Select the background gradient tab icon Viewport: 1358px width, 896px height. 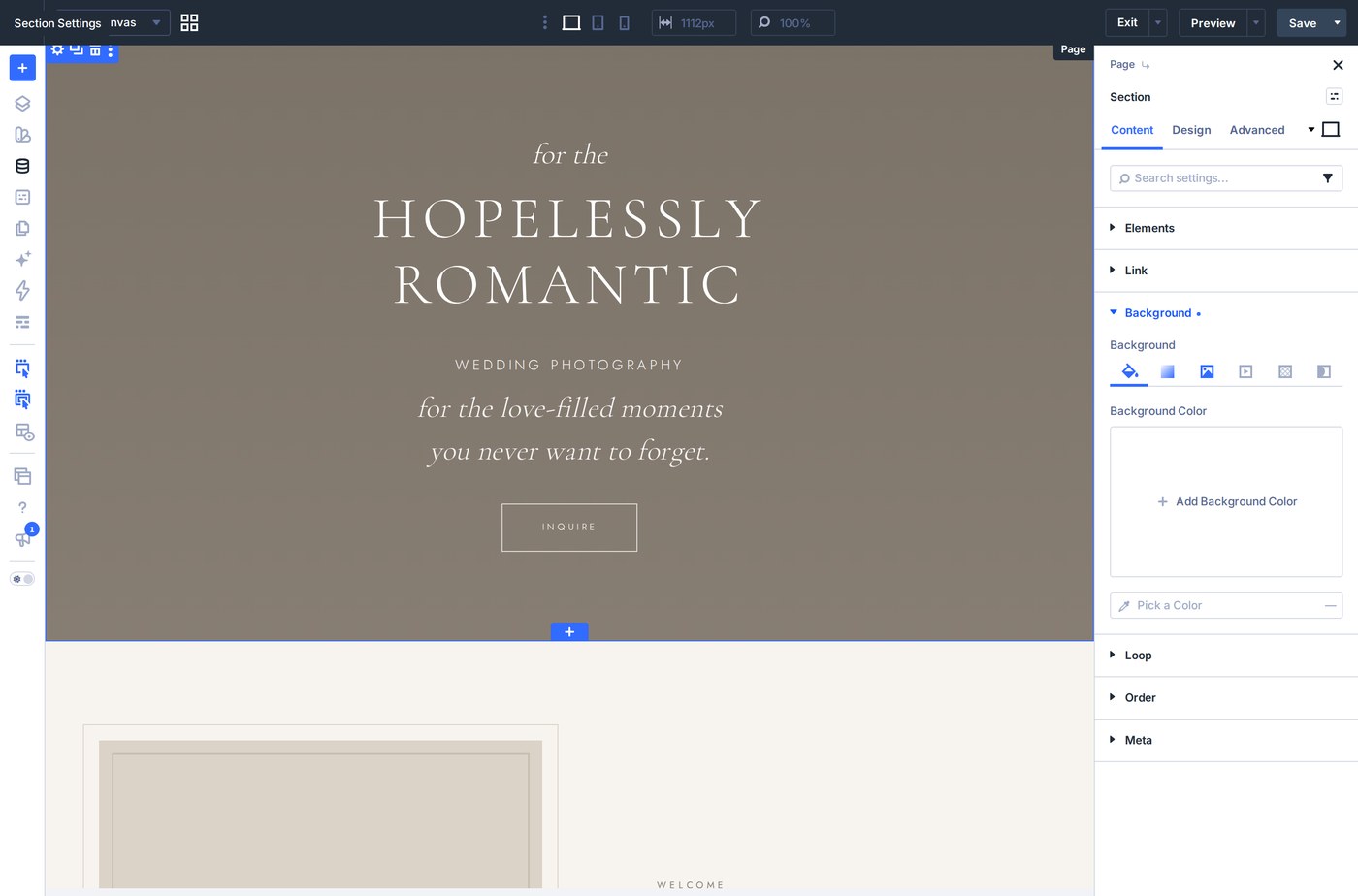(x=1168, y=371)
